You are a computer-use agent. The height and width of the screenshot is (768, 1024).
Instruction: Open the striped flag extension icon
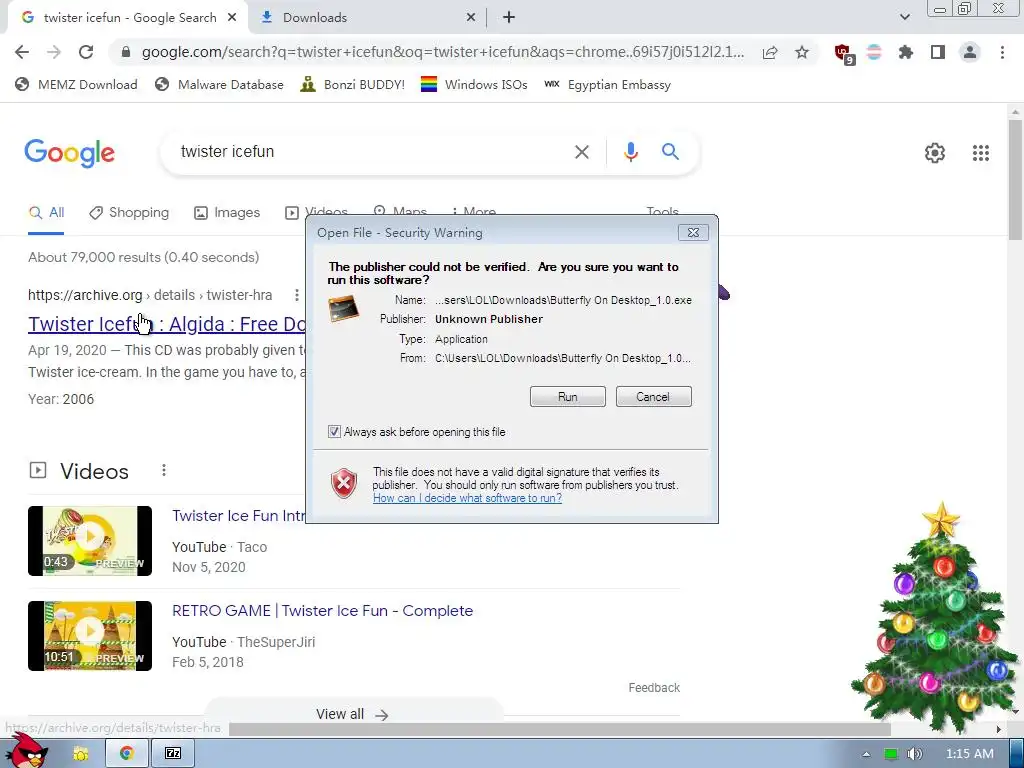[874, 52]
